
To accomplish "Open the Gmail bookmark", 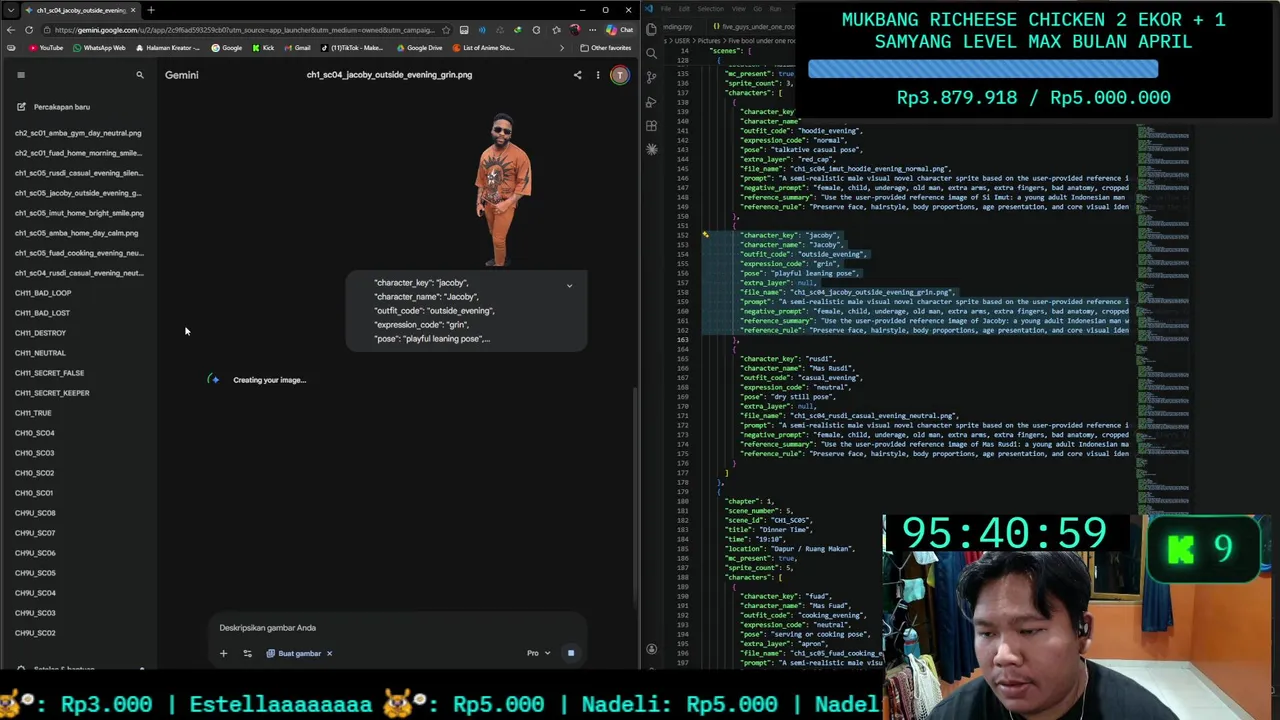I will click(x=297, y=48).
